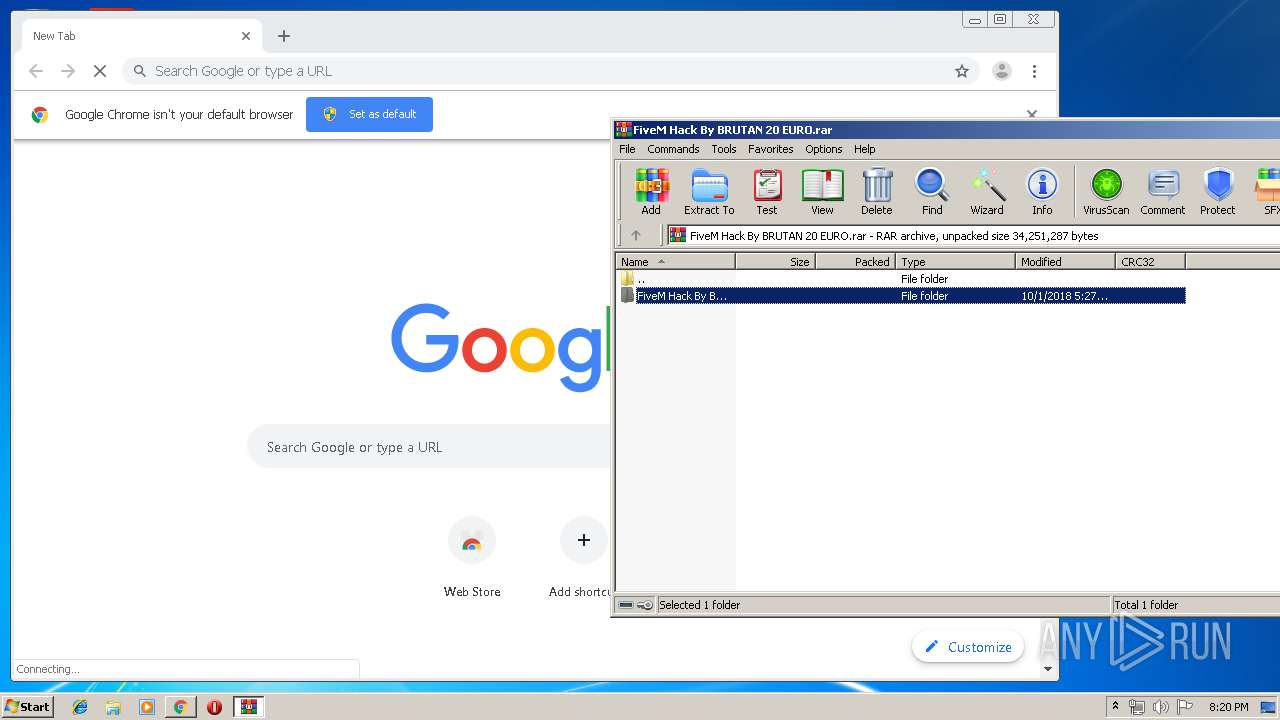Click the Delete trash can icon

click(x=877, y=191)
